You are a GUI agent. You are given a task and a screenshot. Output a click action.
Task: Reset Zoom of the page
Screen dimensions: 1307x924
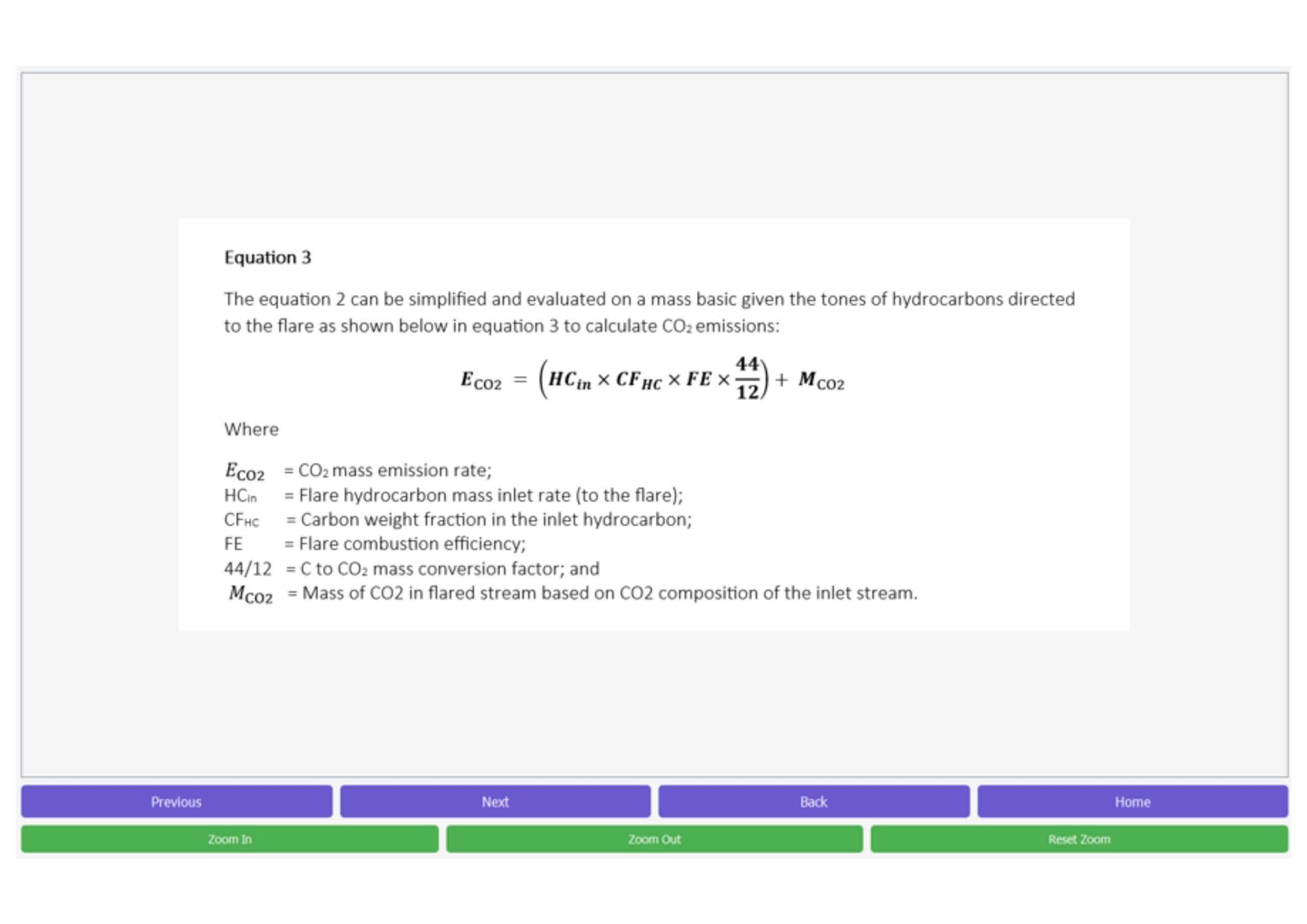pos(1079,839)
